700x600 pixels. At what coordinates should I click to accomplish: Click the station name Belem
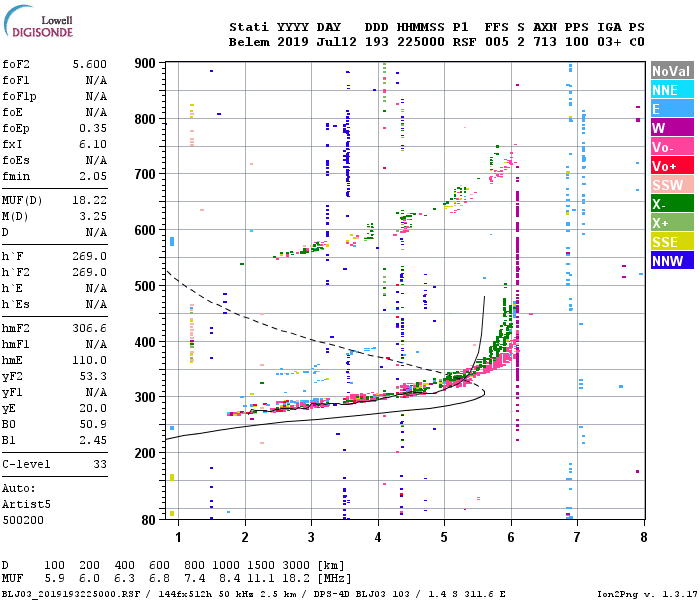click(x=249, y=42)
